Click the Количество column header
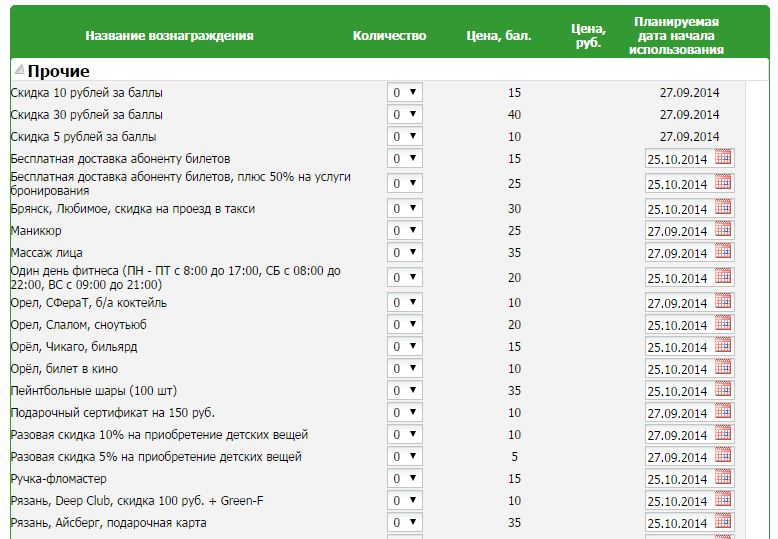This screenshot has width=778, height=539. pos(389,36)
